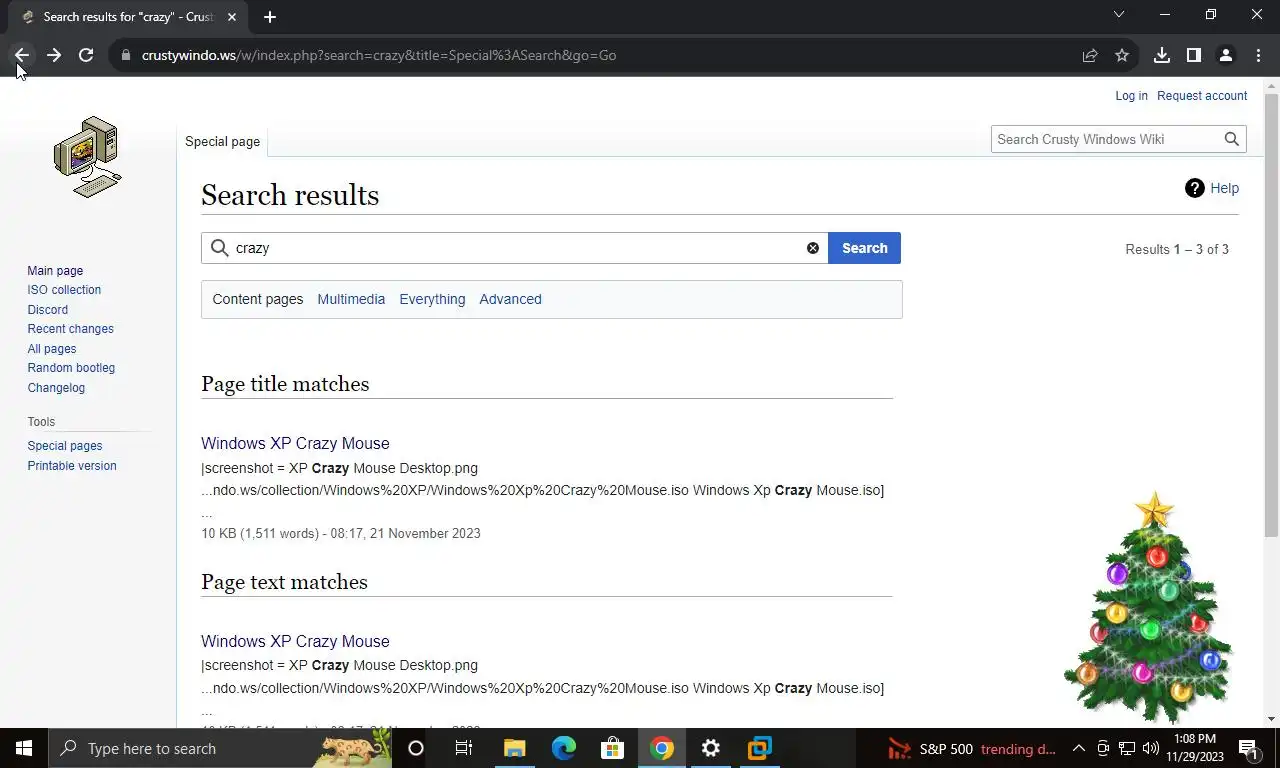The image size is (1280, 768).
Task: Click the Results 1 – 3 of 3 text
Action: pyautogui.click(x=1177, y=249)
